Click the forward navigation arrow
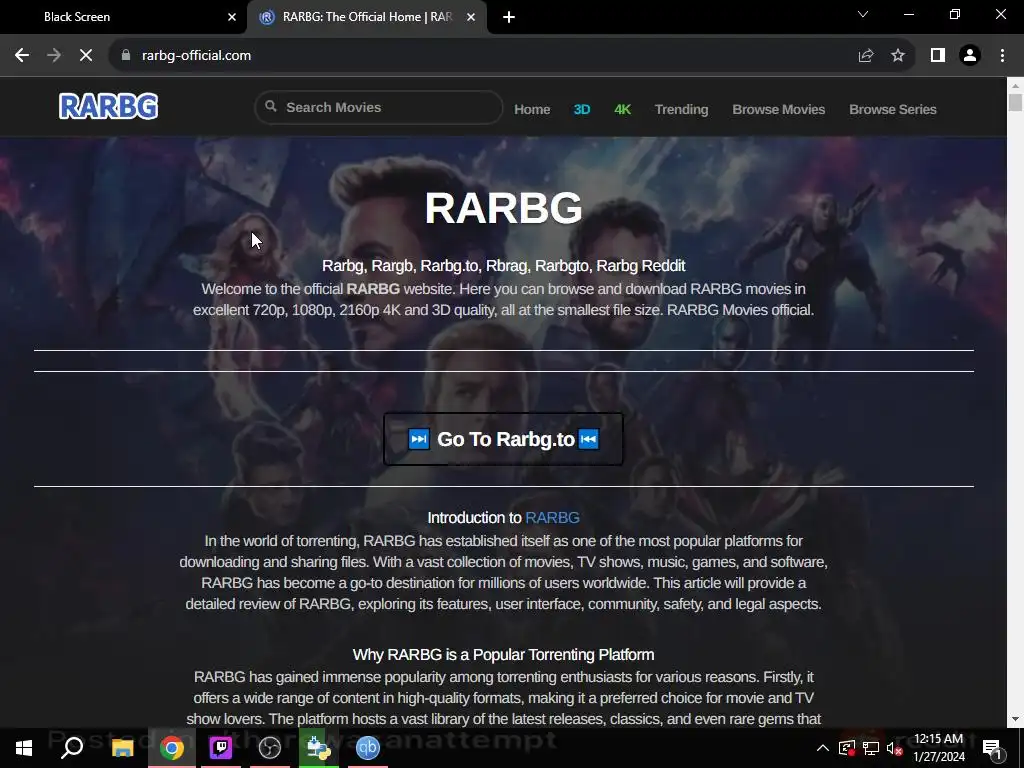The image size is (1024, 768). pos(54,56)
